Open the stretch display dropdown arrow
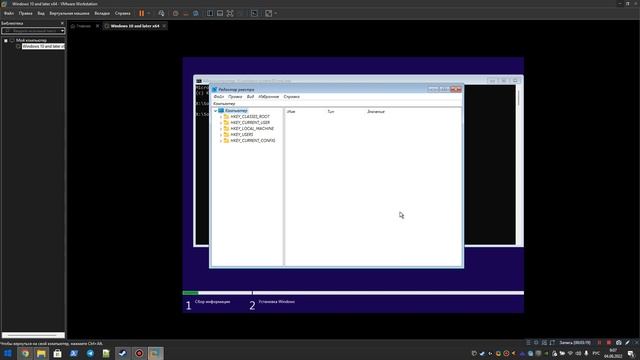 pyautogui.click(x=276, y=13)
